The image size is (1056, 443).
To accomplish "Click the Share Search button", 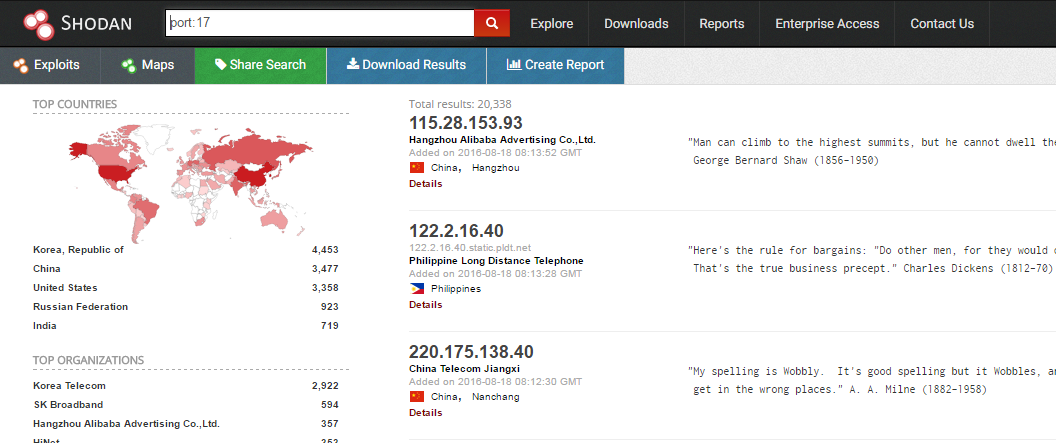I will coord(261,65).
